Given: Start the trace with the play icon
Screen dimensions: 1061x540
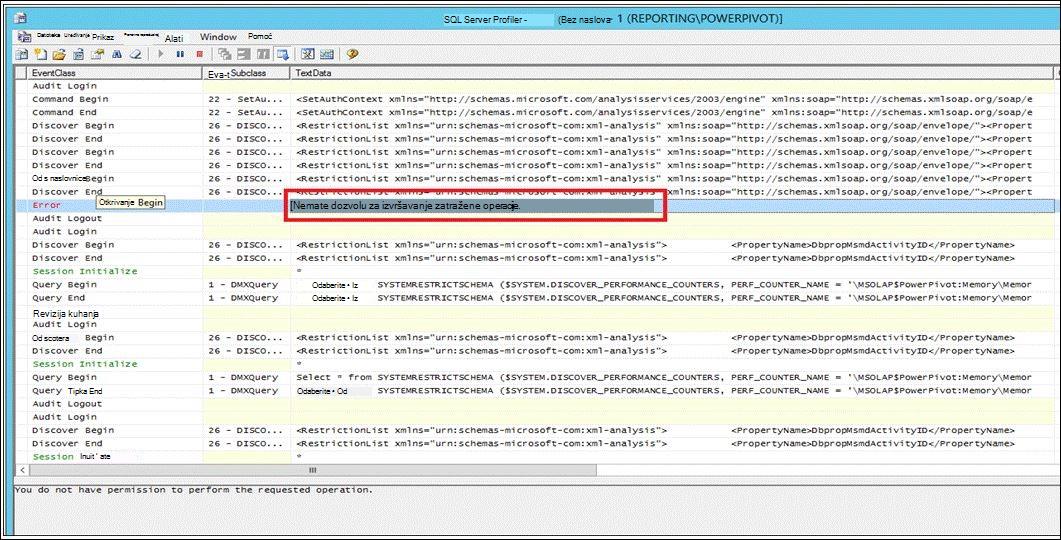Looking at the screenshot, I should coord(161,54).
